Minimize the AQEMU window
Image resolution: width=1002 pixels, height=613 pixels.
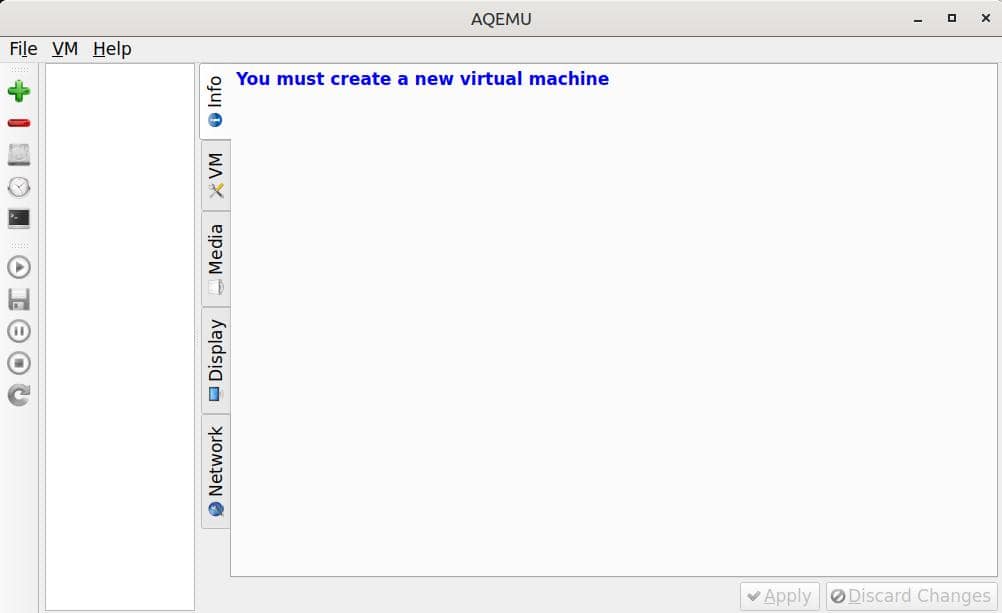tap(918, 19)
